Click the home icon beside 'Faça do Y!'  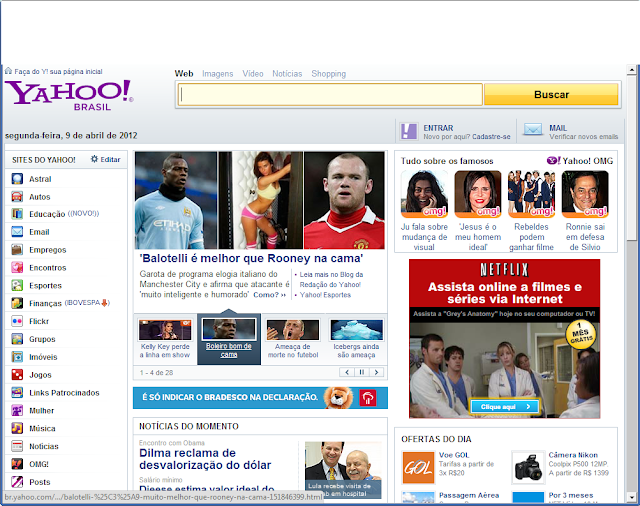[9, 71]
